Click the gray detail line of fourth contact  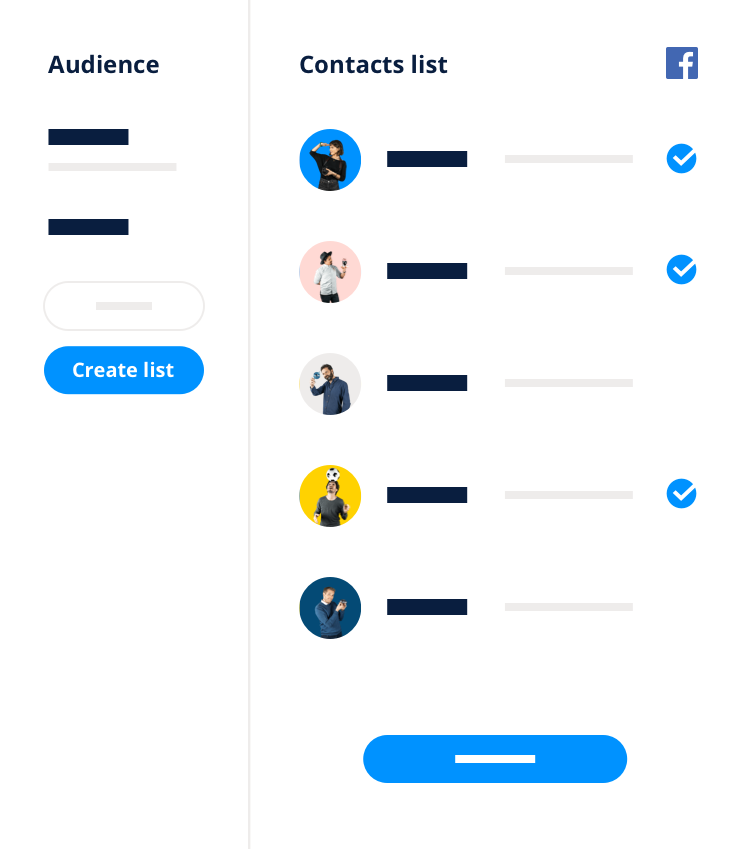point(569,495)
